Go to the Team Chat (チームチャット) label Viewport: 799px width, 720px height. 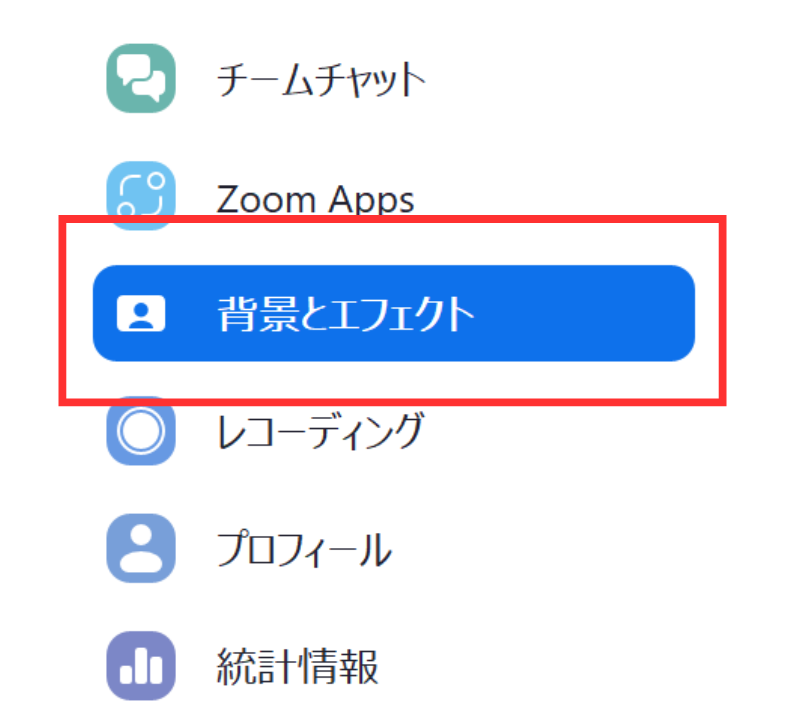[321, 79]
